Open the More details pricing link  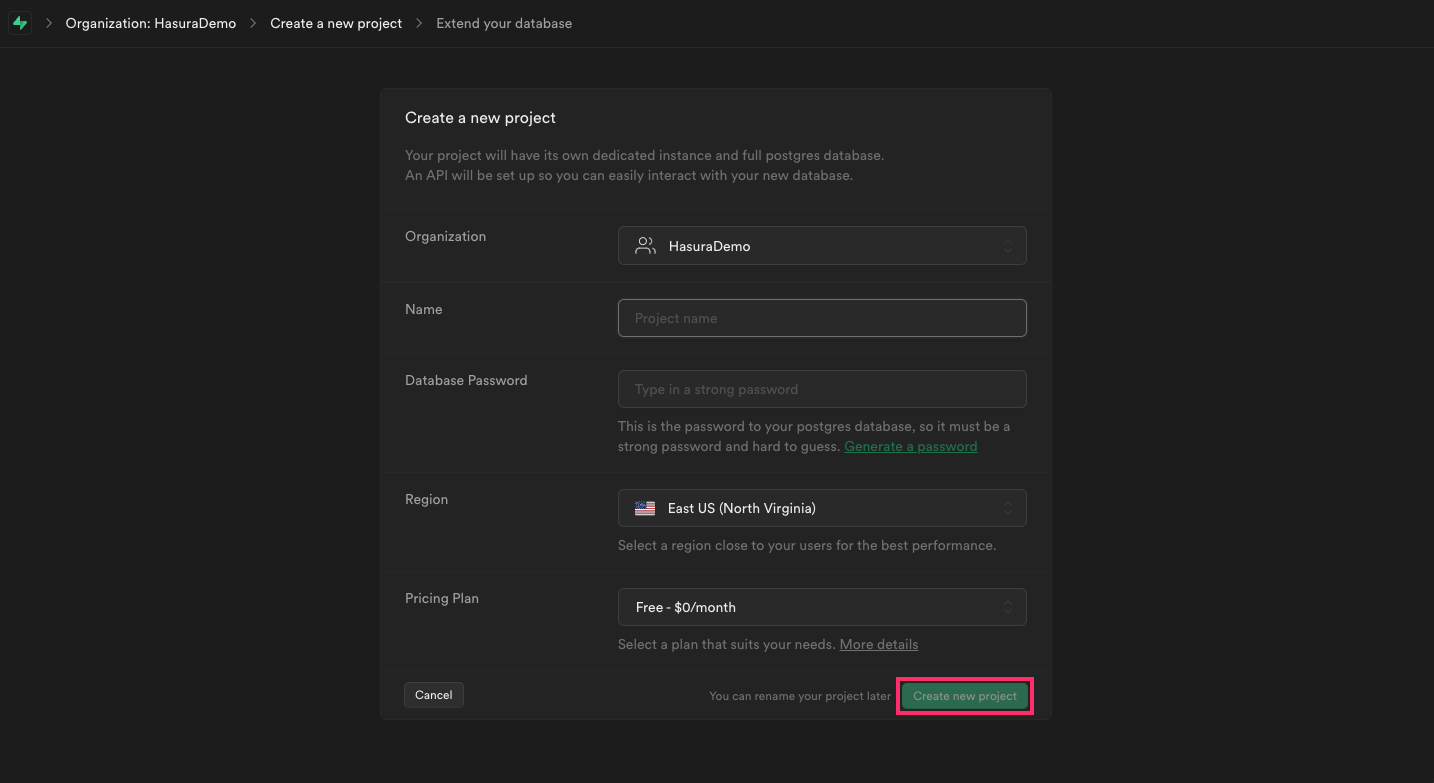tap(878, 644)
